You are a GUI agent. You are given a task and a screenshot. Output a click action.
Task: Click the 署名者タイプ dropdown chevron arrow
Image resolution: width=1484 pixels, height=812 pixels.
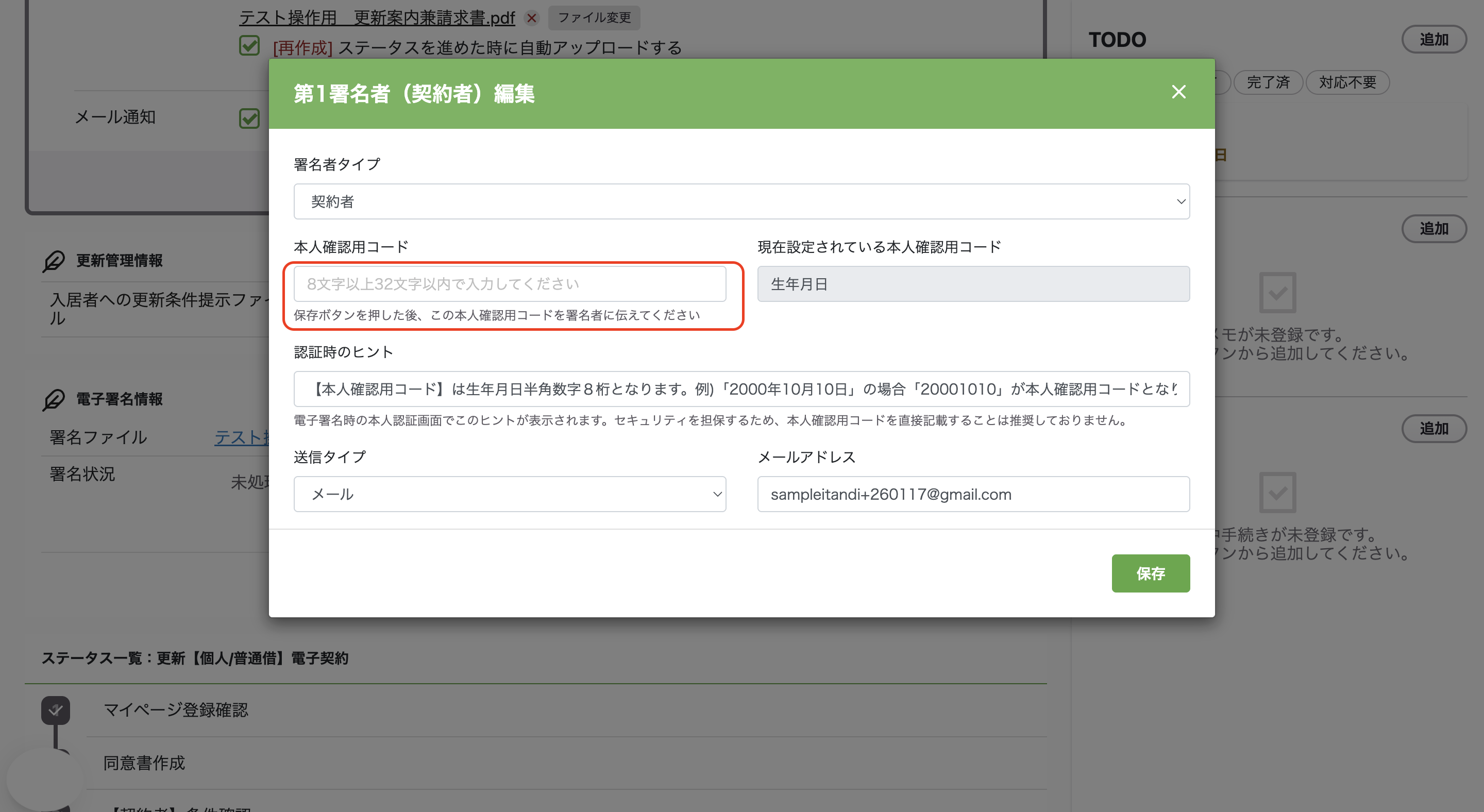click(x=1181, y=201)
